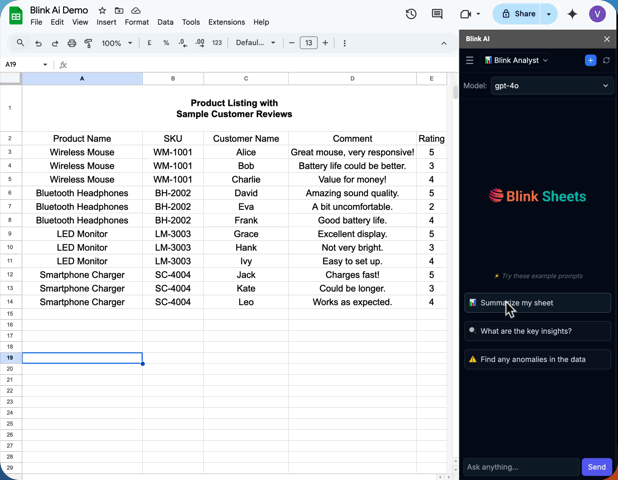Choose 'Find any anomalies in the data' prompt

pyautogui.click(x=537, y=359)
